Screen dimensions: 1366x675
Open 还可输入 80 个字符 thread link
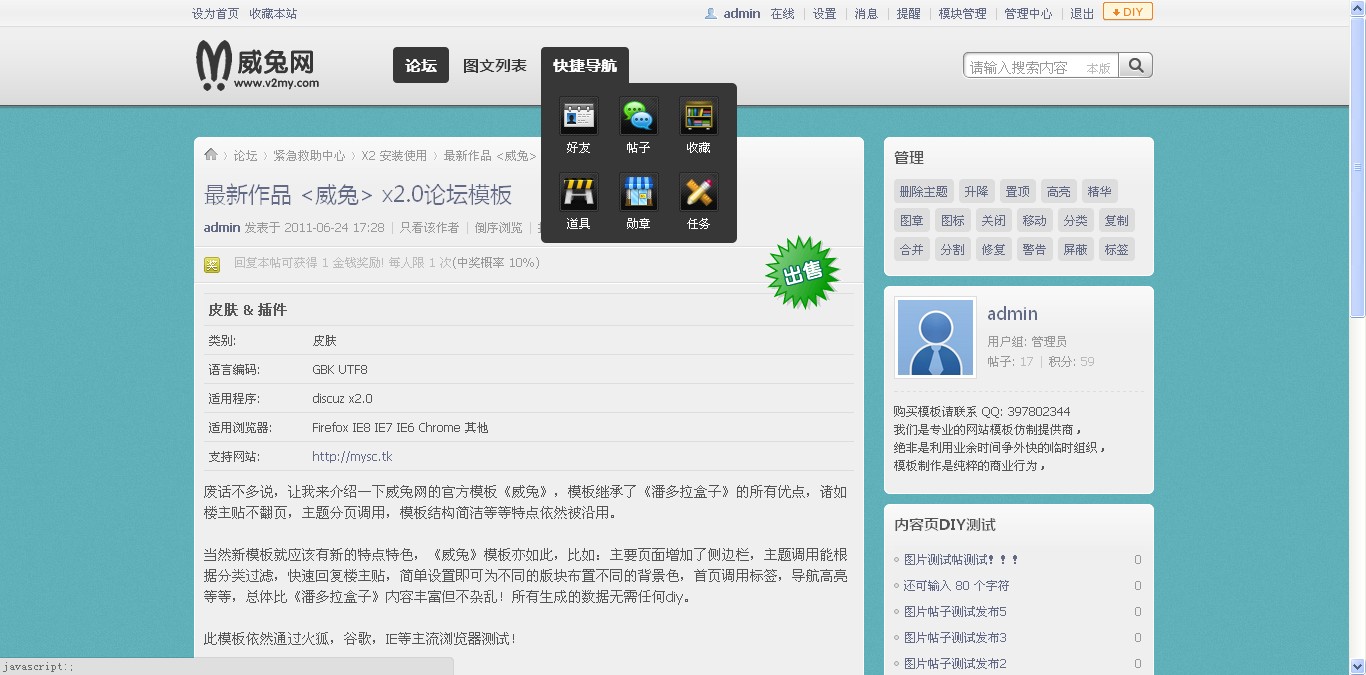tap(957, 586)
